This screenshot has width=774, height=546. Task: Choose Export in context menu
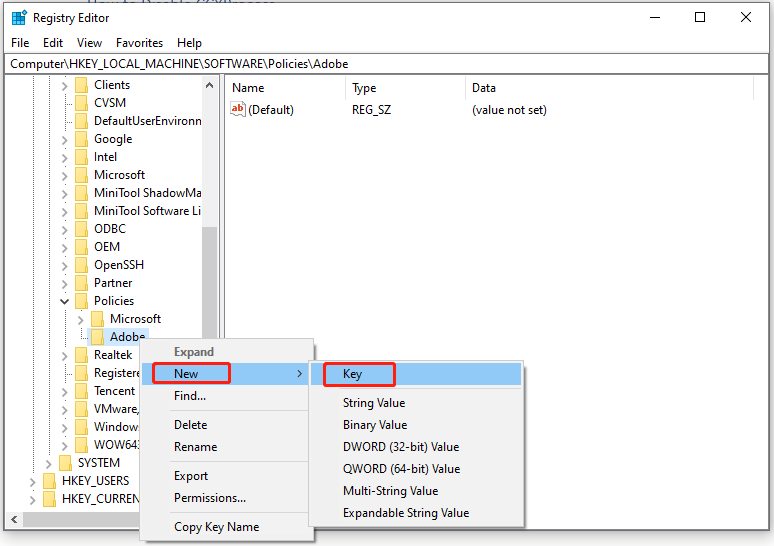[x=225, y=476]
